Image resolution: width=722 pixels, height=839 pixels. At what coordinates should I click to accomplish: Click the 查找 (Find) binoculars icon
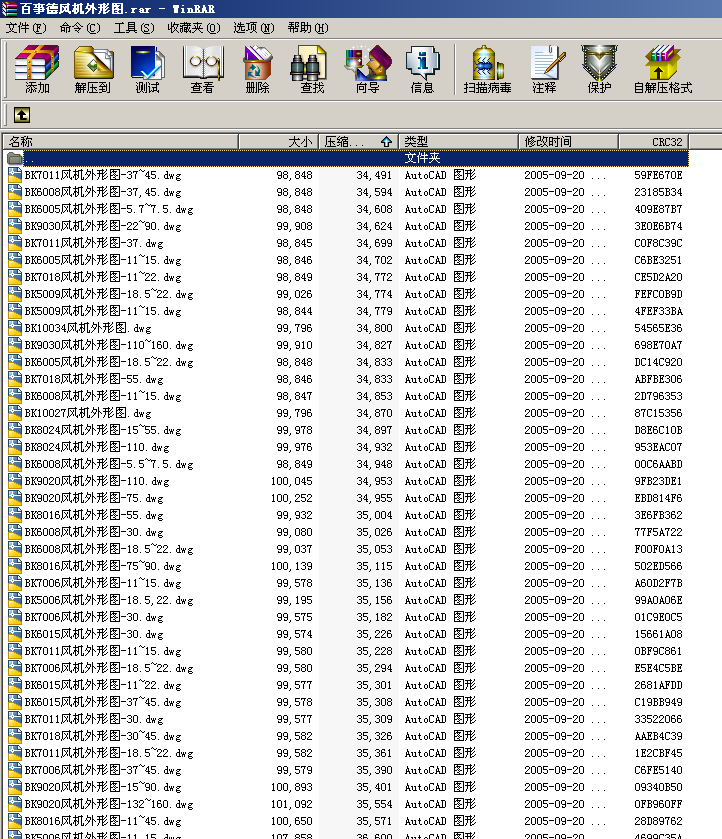[312, 70]
